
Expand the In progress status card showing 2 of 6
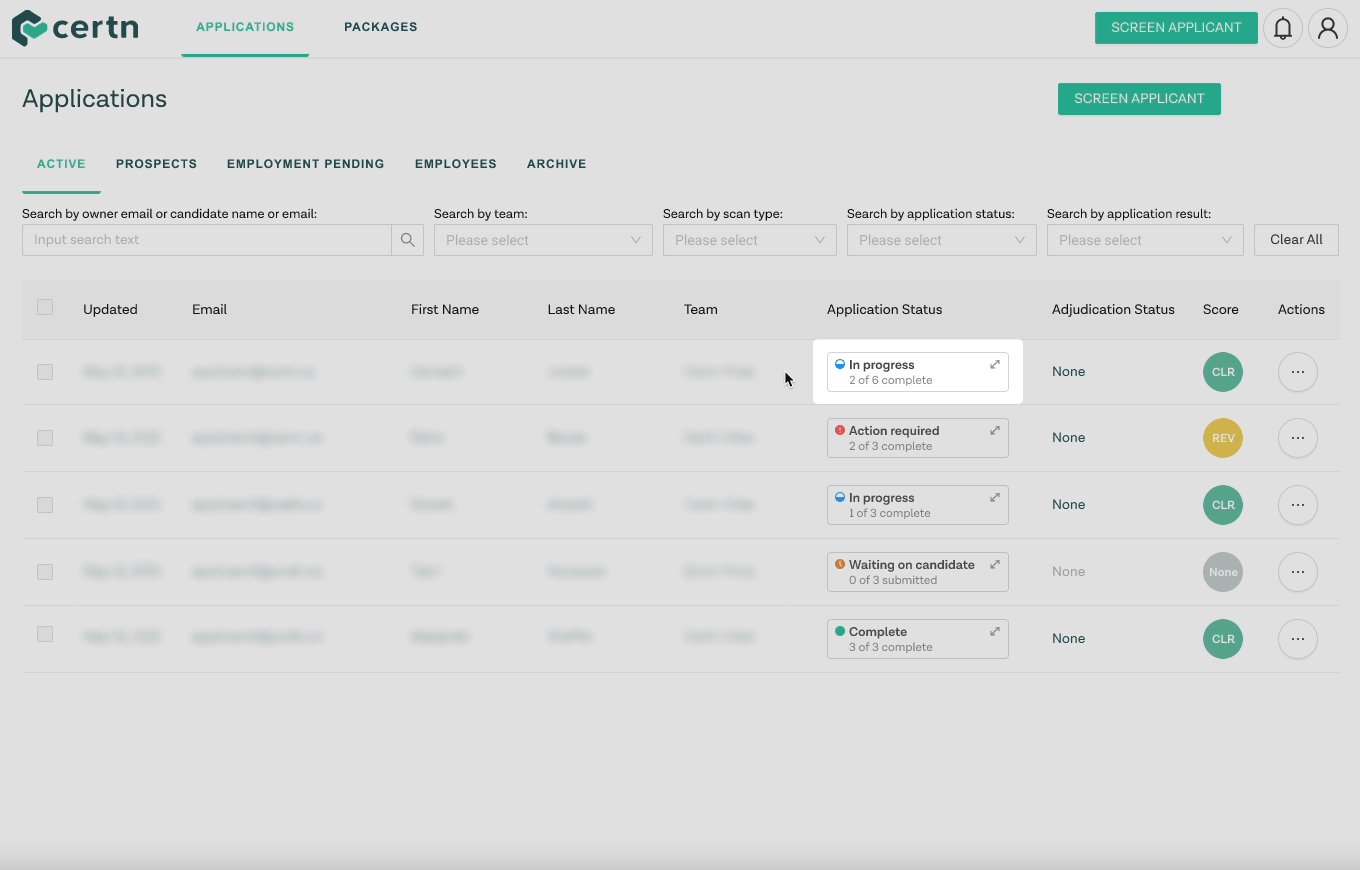993,364
